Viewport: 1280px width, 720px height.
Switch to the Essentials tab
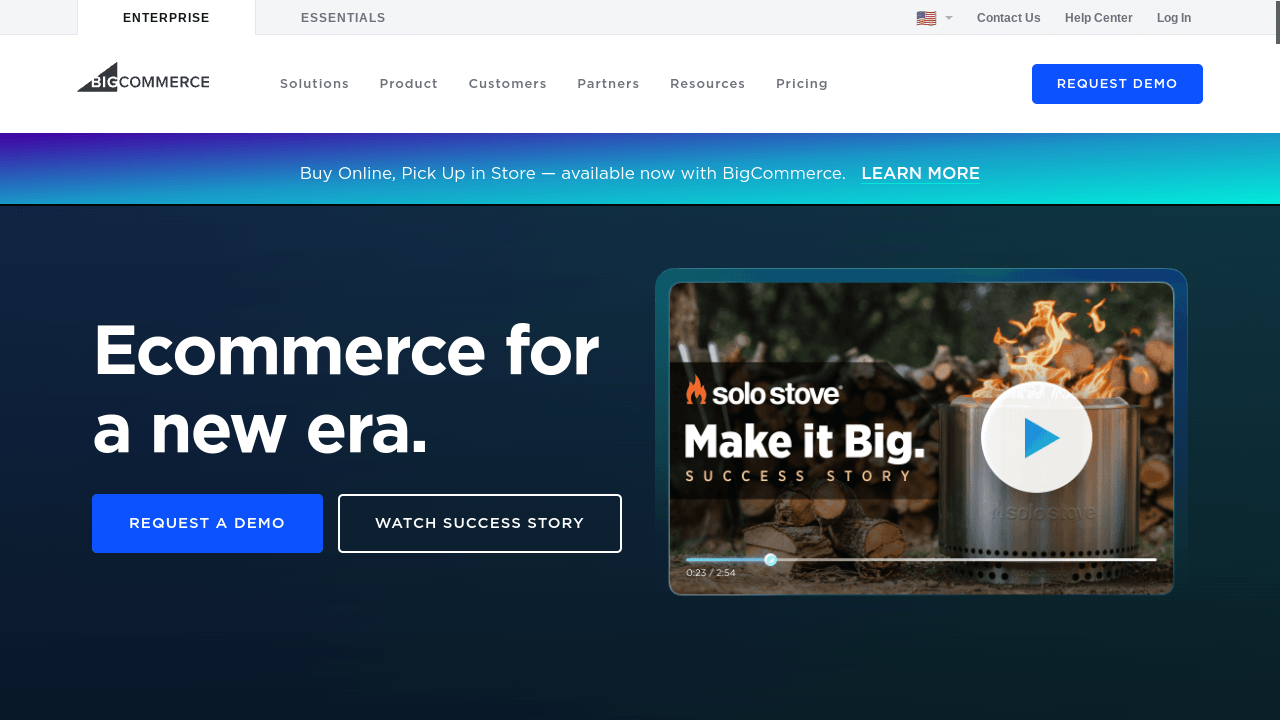click(343, 18)
